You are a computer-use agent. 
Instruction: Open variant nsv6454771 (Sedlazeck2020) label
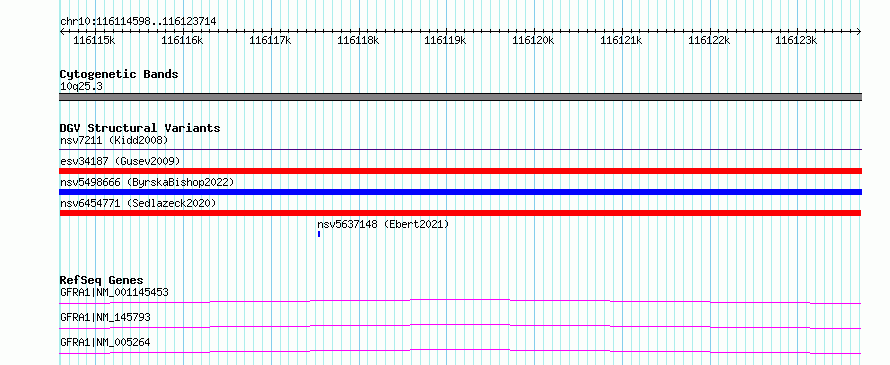pos(138,203)
